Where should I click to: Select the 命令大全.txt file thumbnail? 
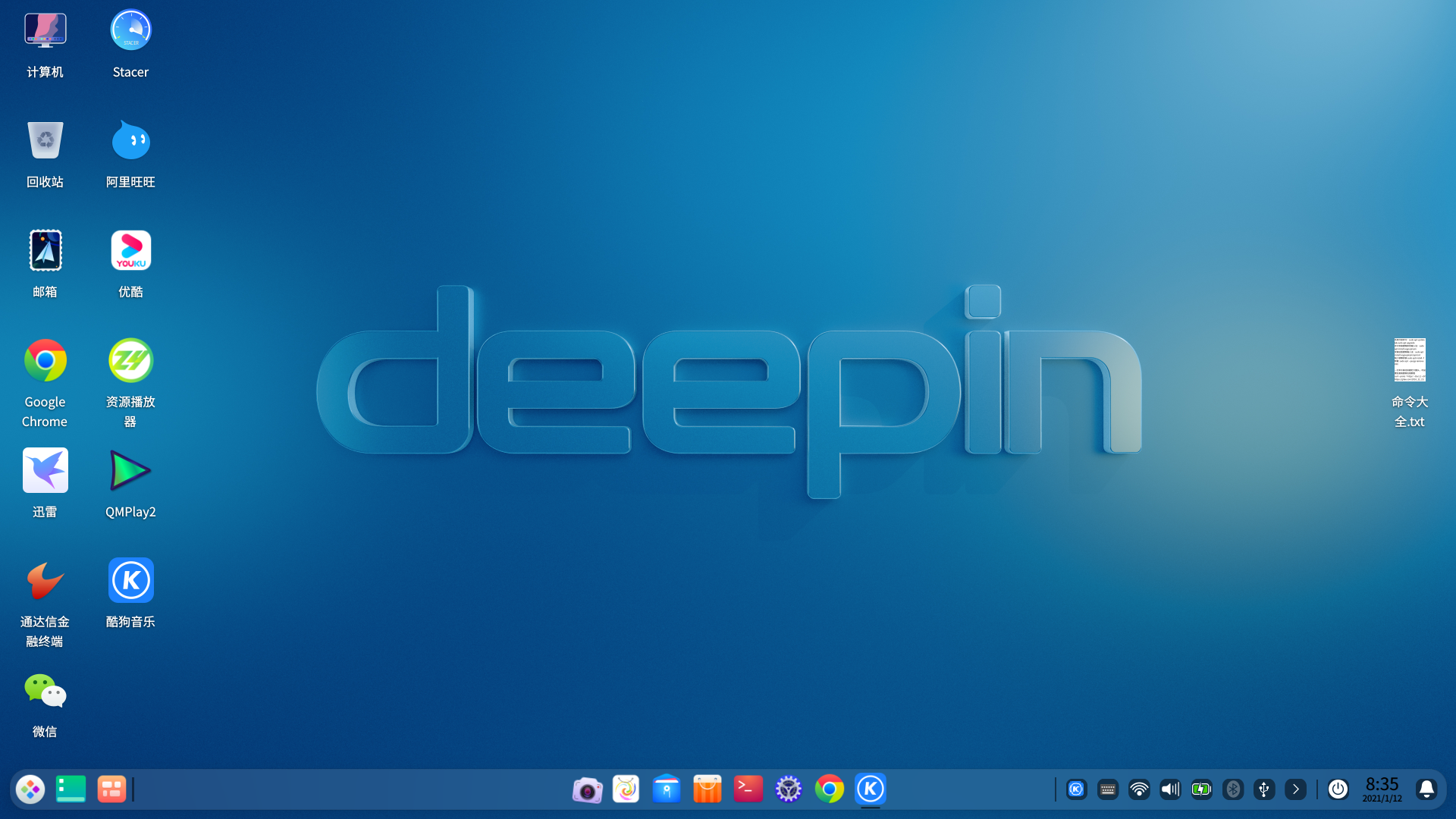pyautogui.click(x=1410, y=359)
